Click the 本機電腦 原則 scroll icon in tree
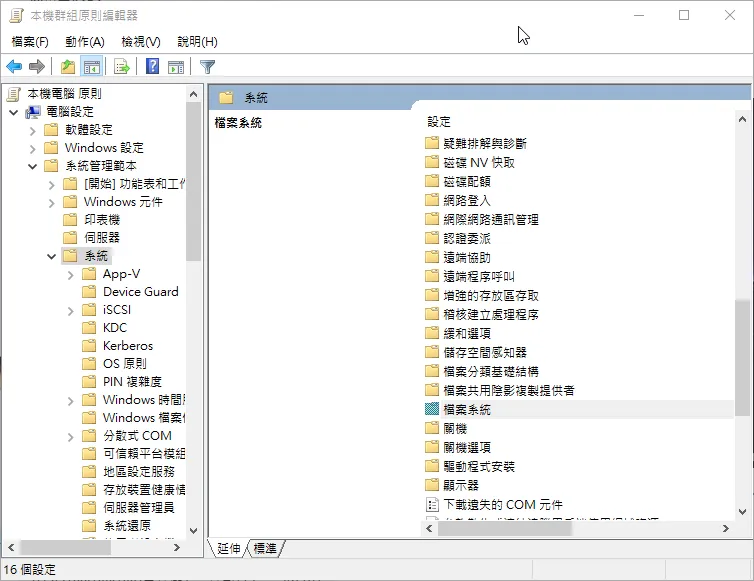Screen dimensions: 754x581 (14, 93)
